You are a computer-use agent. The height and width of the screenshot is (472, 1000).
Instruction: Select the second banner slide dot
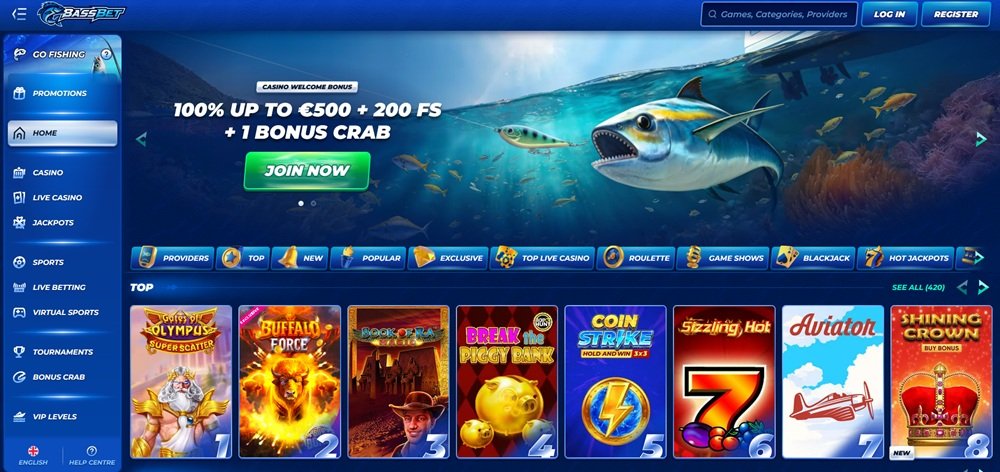[x=313, y=203]
